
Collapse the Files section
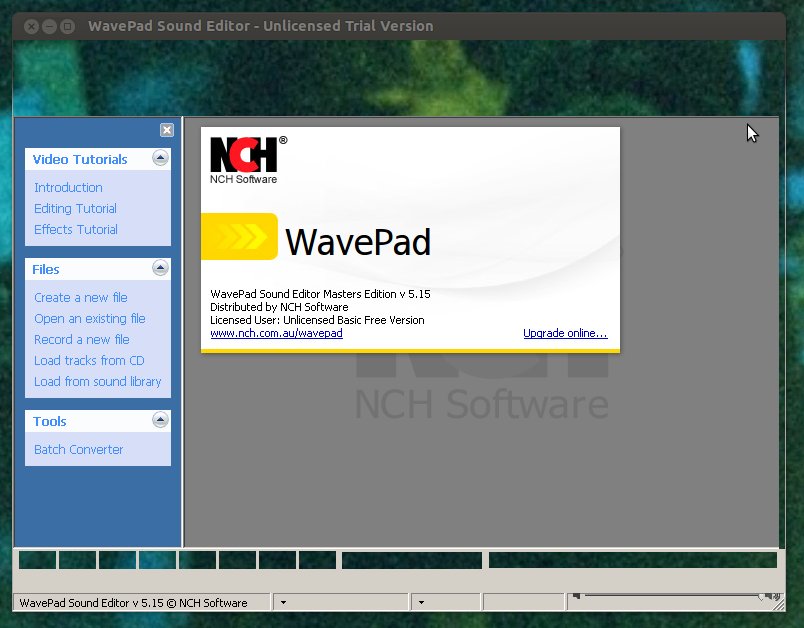click(160, 268)
